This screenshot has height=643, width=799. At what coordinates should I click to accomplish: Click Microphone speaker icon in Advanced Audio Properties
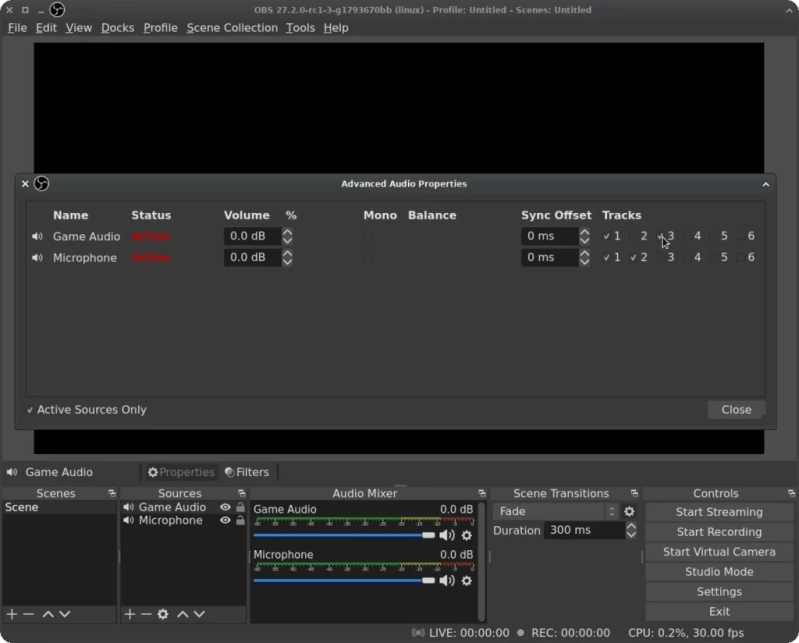pos(37,258)
